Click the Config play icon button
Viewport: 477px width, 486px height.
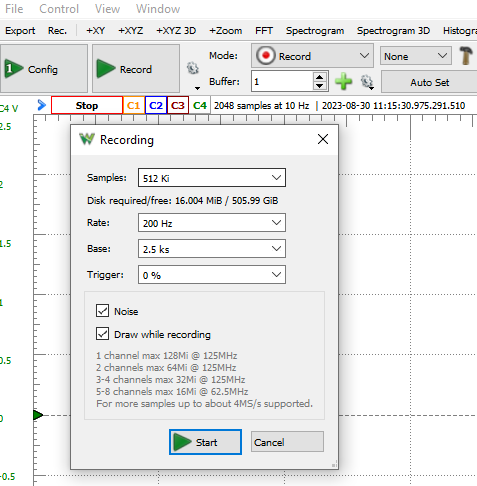click(x=44, y=69)
